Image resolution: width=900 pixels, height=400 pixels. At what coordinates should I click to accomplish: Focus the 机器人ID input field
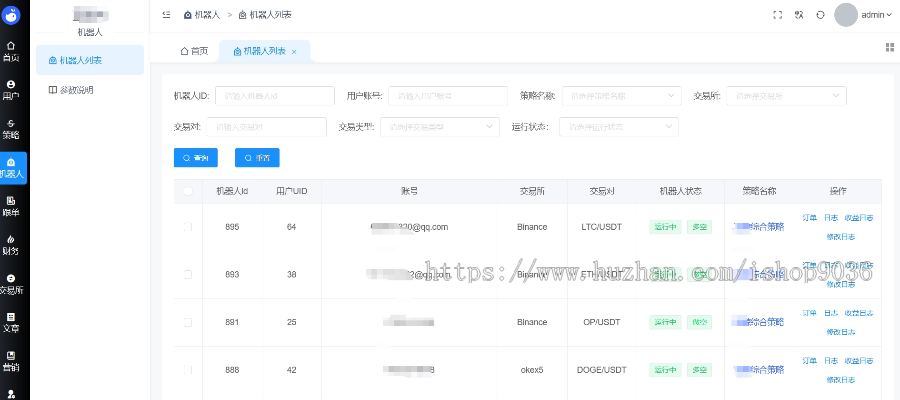point(275,96)
